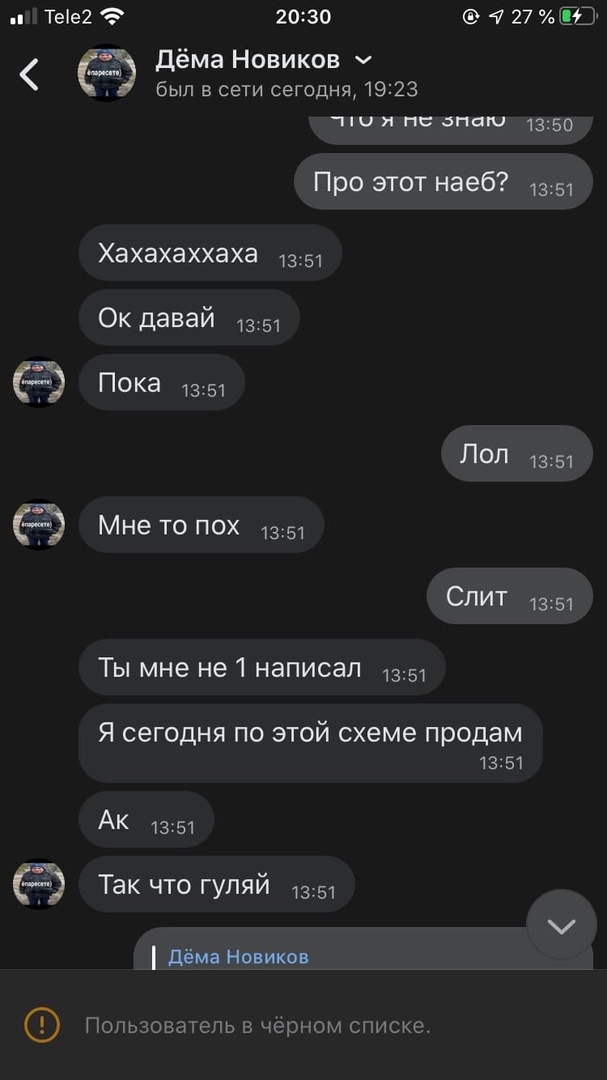The width and height of the screenshot is (607, 1080).
Task: Tap the 'Ок давай' message bubble
Action: pyautogui.click(x=189, y=318)
